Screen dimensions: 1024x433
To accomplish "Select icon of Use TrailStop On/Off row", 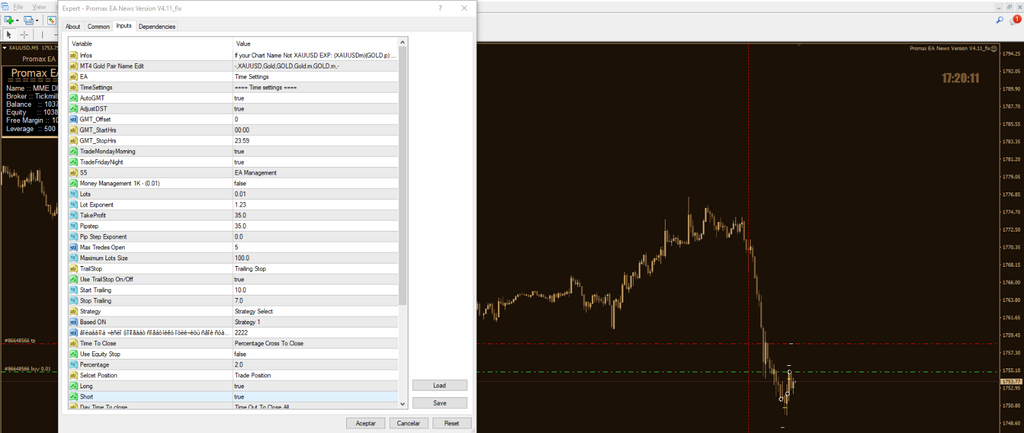I will click(74, 279).
